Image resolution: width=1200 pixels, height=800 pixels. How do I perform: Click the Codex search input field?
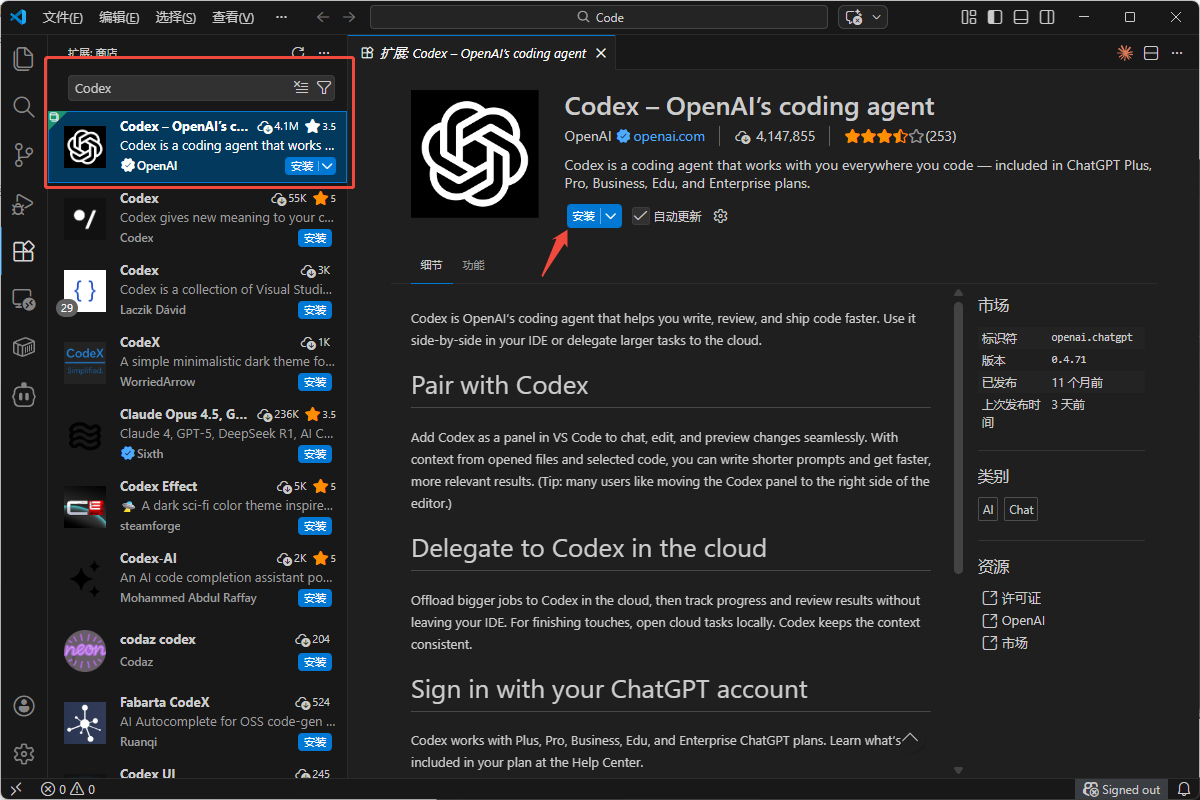pyautogui.click(x=180, y=88)
